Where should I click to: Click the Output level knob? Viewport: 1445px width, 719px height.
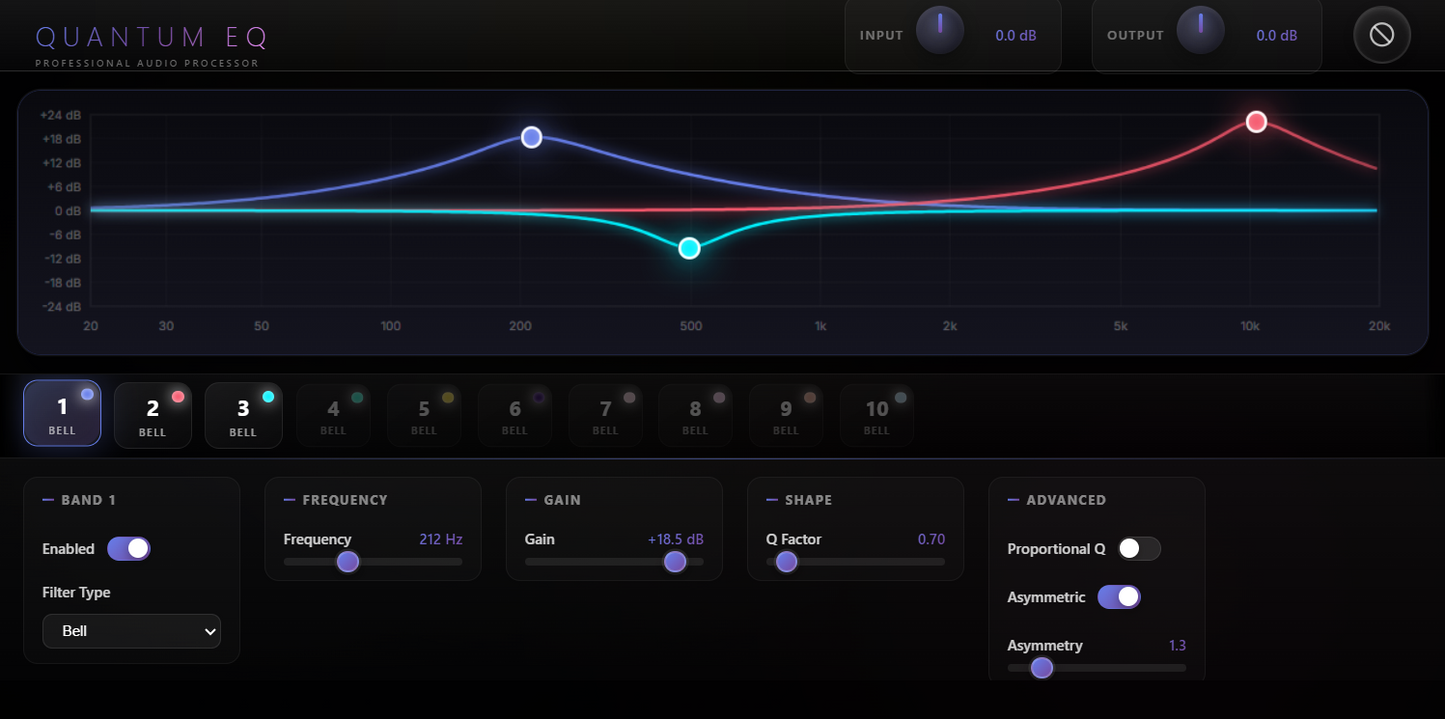pyautogui.click(x=1200, y=30)
